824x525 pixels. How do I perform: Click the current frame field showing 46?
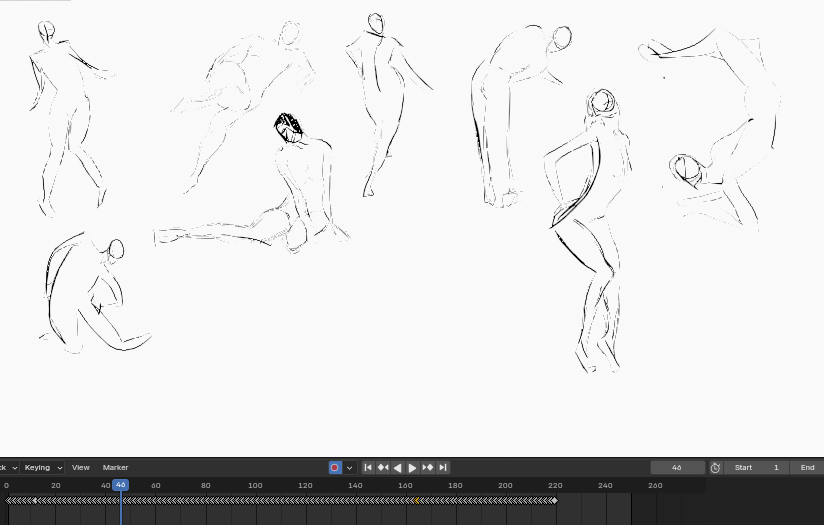point(677,468)
